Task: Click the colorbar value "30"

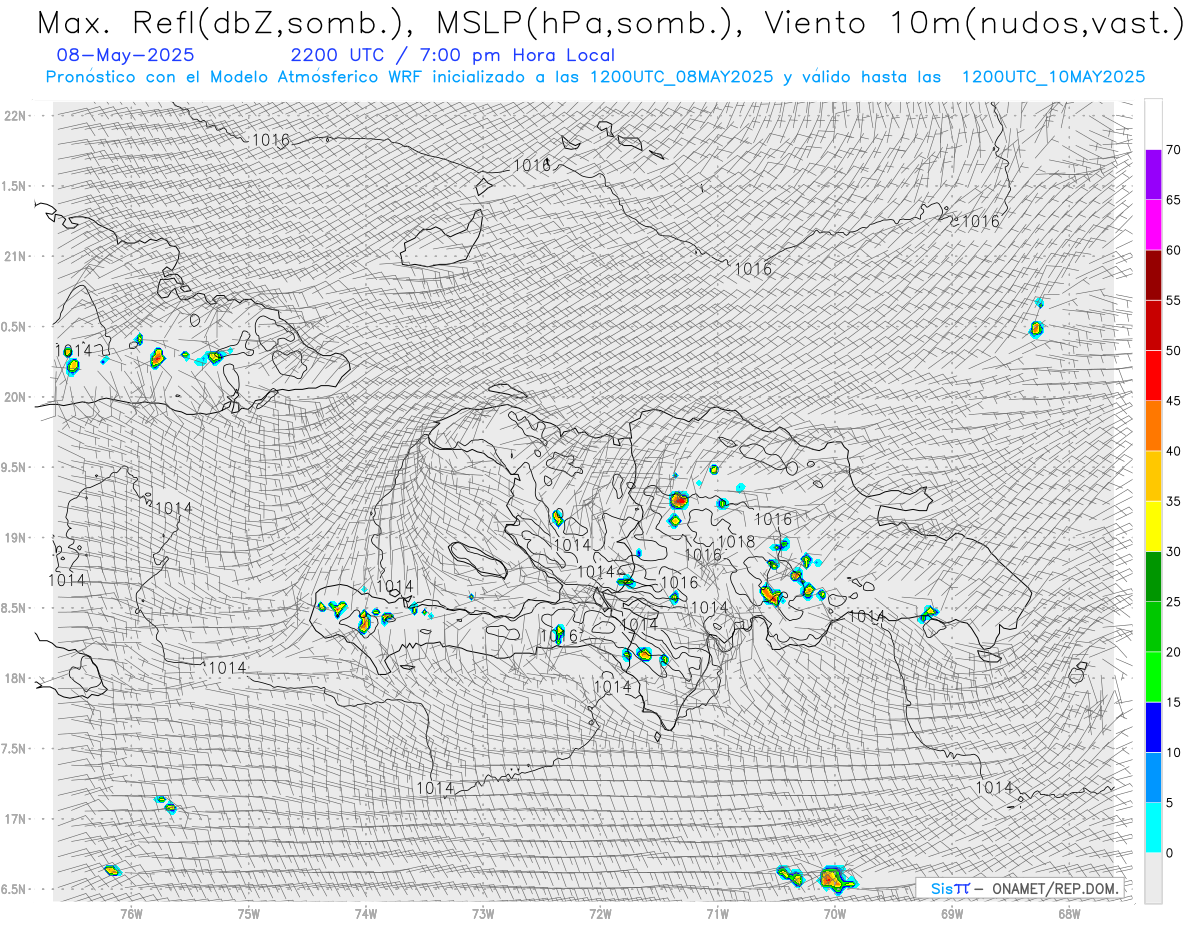Action: click(x=1173, y=552)
